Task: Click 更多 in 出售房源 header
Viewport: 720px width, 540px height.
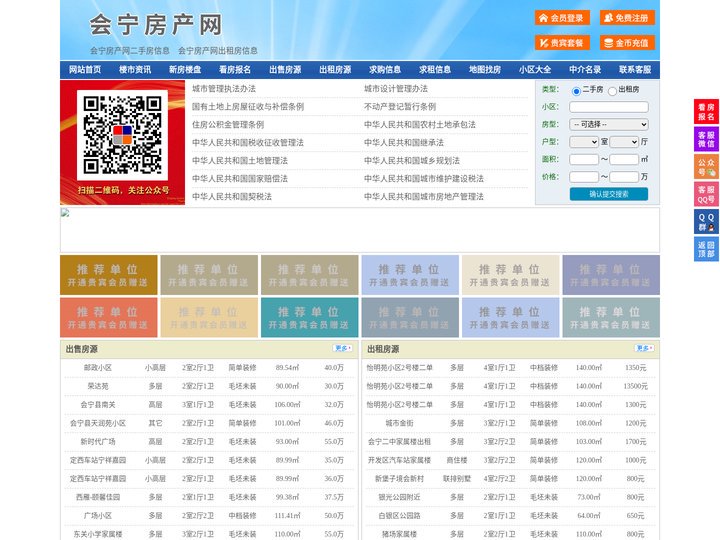Action: [343, 349]
